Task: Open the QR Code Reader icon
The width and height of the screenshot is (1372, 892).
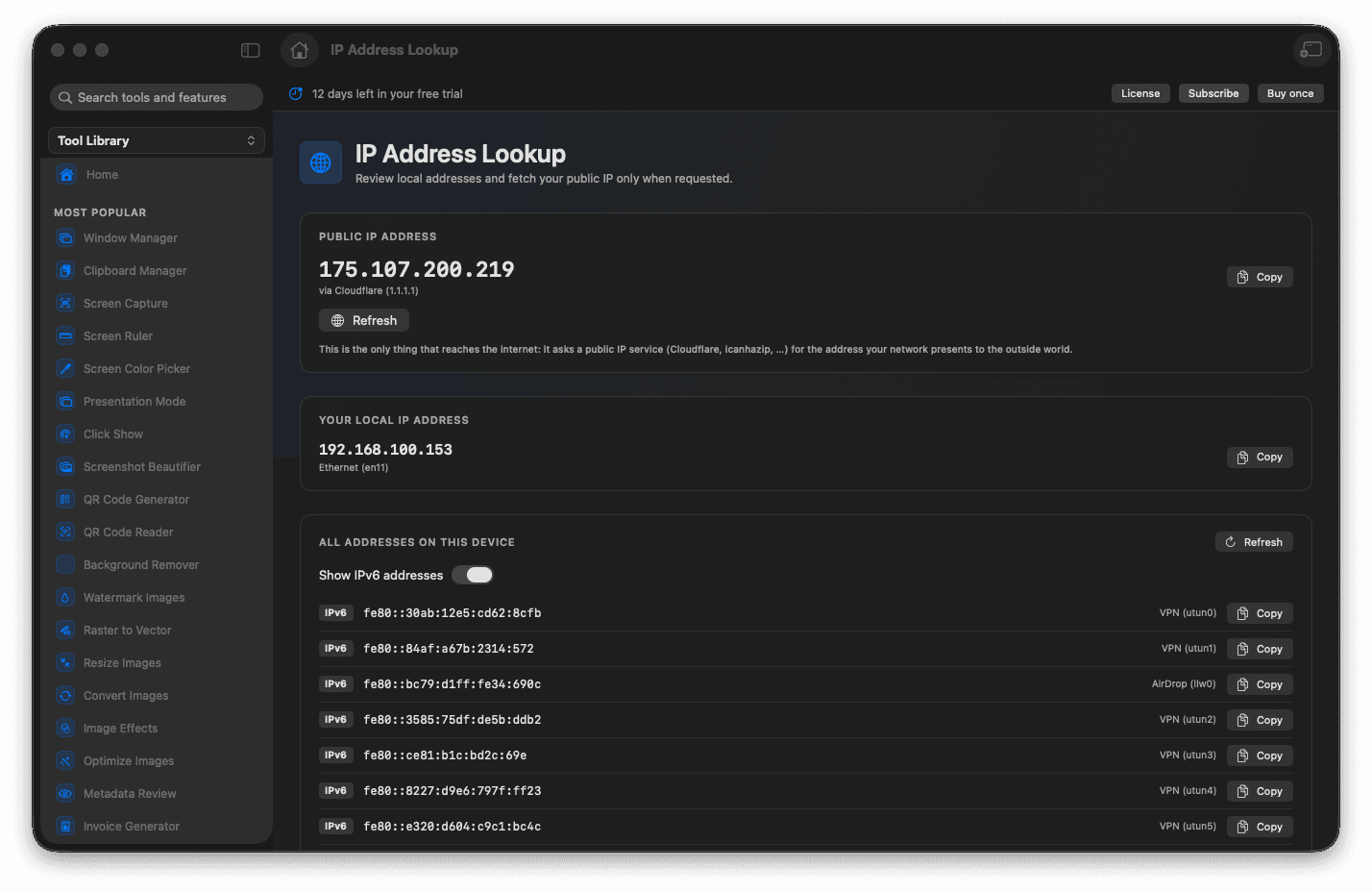Action: pyautogui.click(x=65, y=533)
